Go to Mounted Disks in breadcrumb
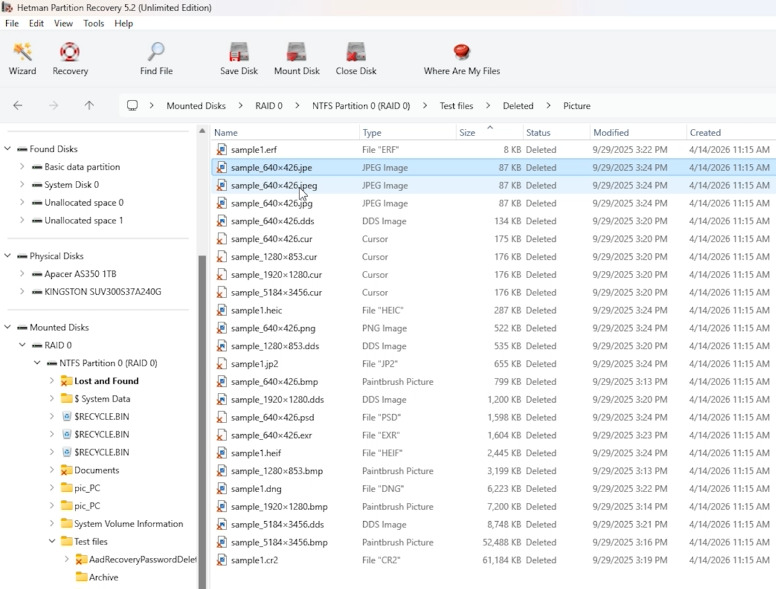Image resolution: width=776 pixels, height=589 pixels. click(x=196, y=105)
